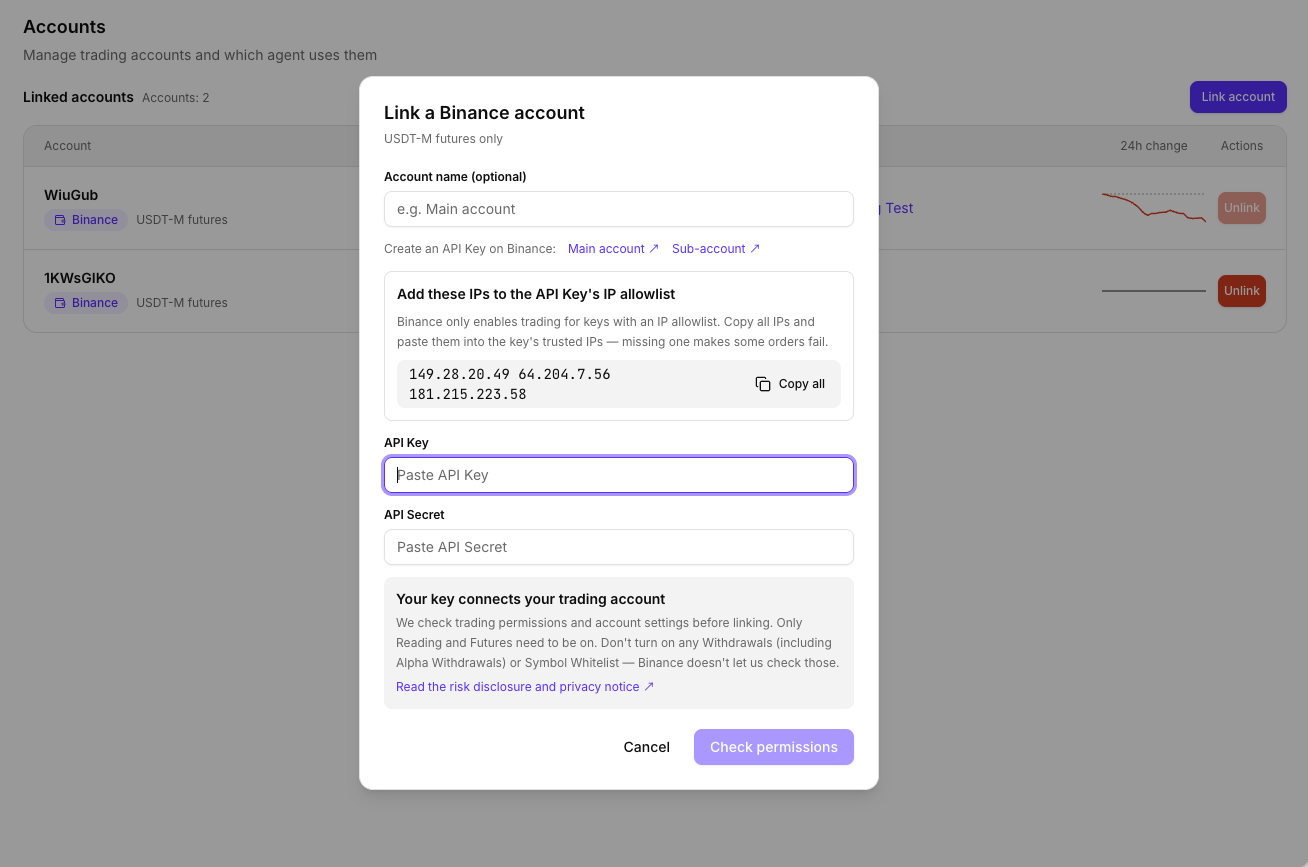Screen dimensions: 1308x867
Task: Cancel the Link a Binance account dialog
Action: point(647,747)
